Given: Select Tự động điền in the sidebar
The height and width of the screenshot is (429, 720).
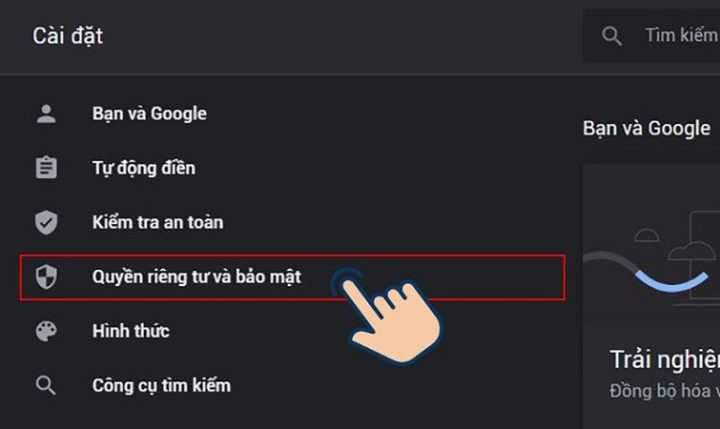Looking at the screenshot, I should 143,168.
